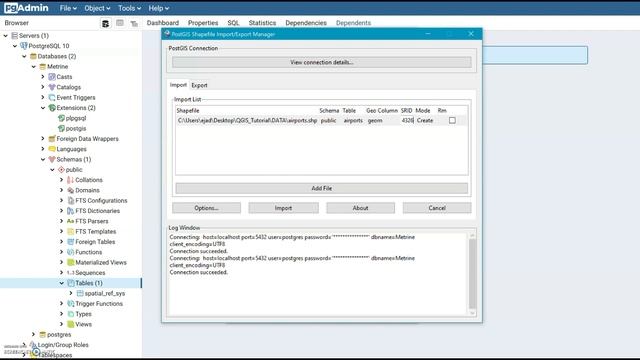640x360 pixels.
Task: Select the Login/Group Roles tree item
Action: coord(63,345)
